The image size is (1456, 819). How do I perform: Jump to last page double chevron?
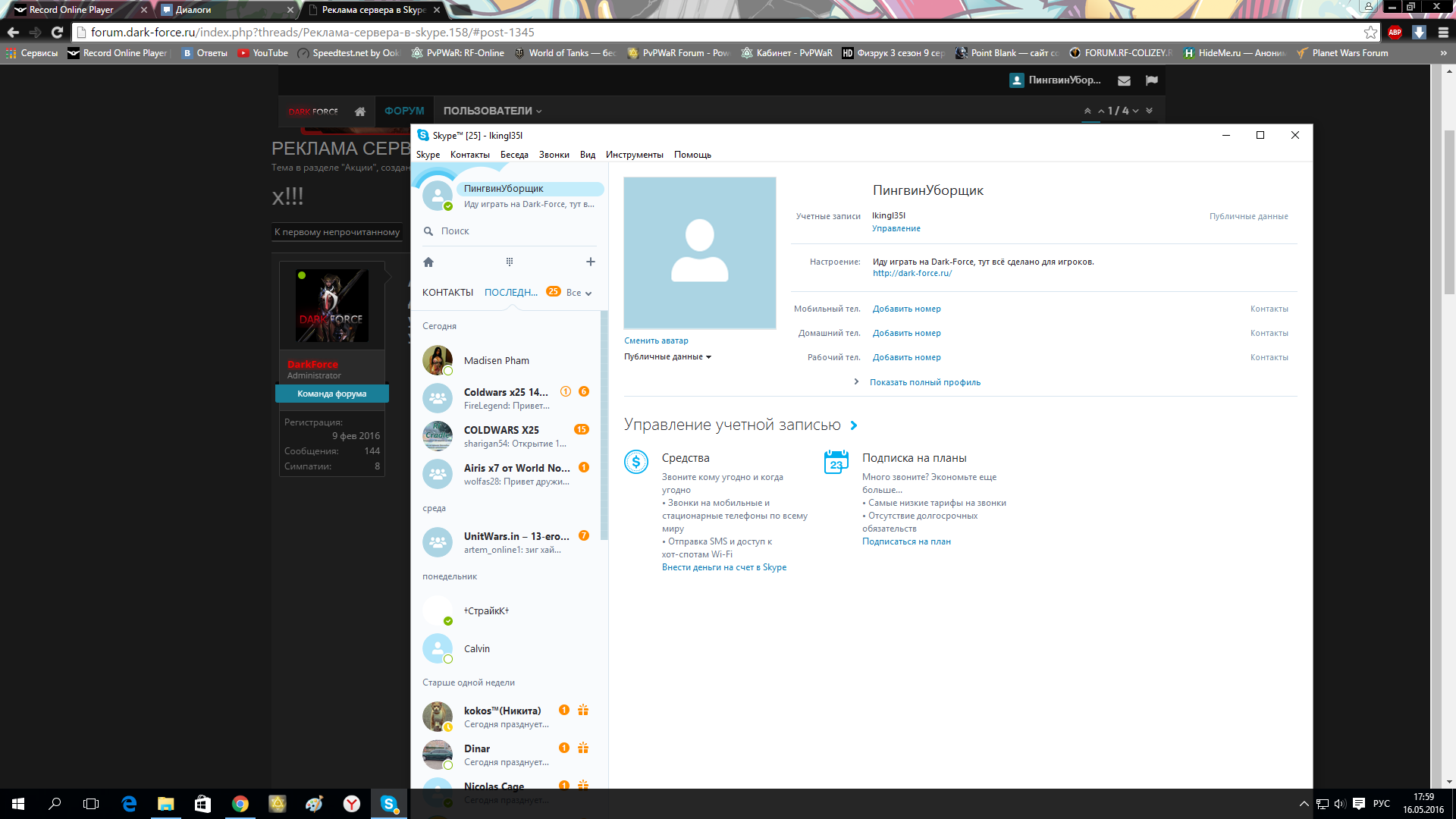pos(1150,111)
